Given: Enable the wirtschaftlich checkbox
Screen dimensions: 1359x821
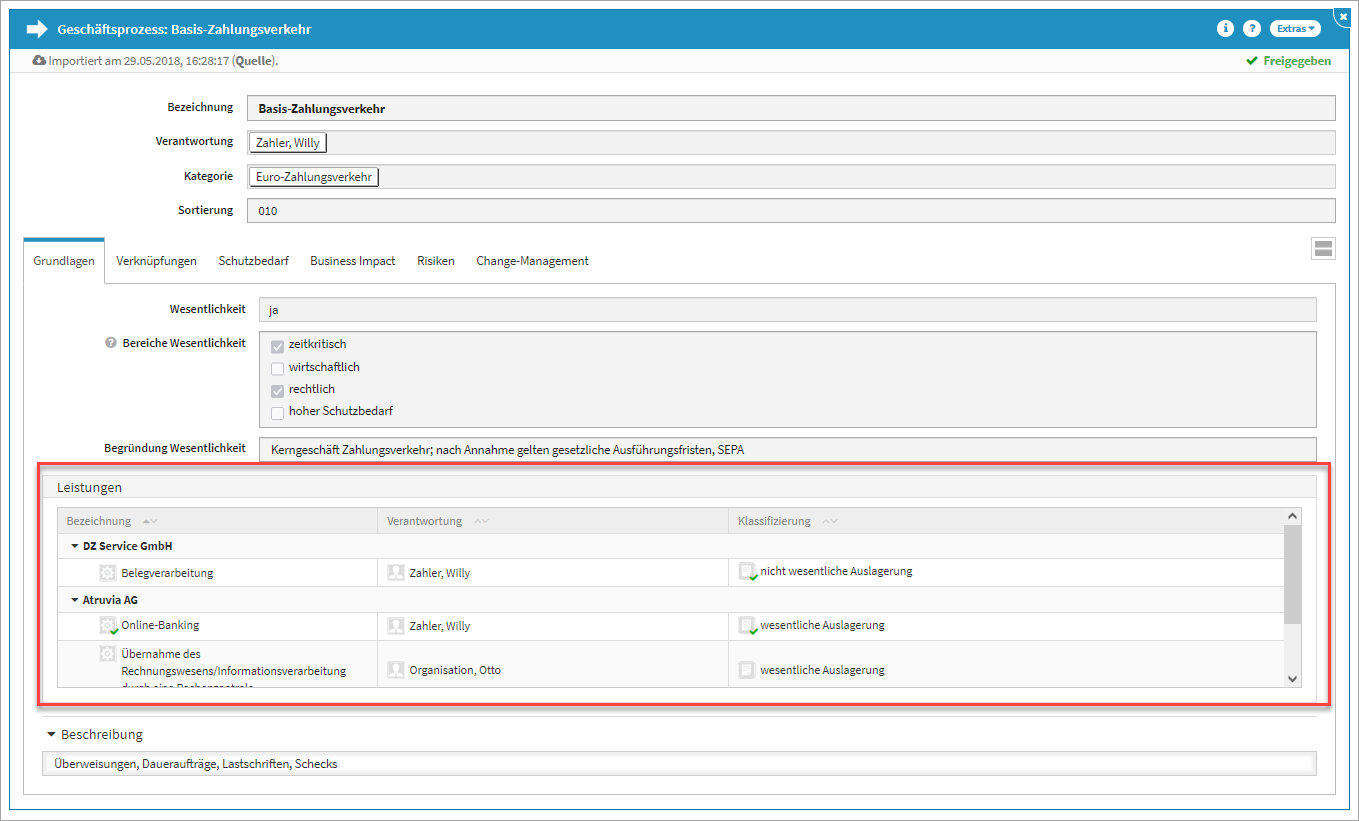Looking at the screenshot, I should (278, 368).
